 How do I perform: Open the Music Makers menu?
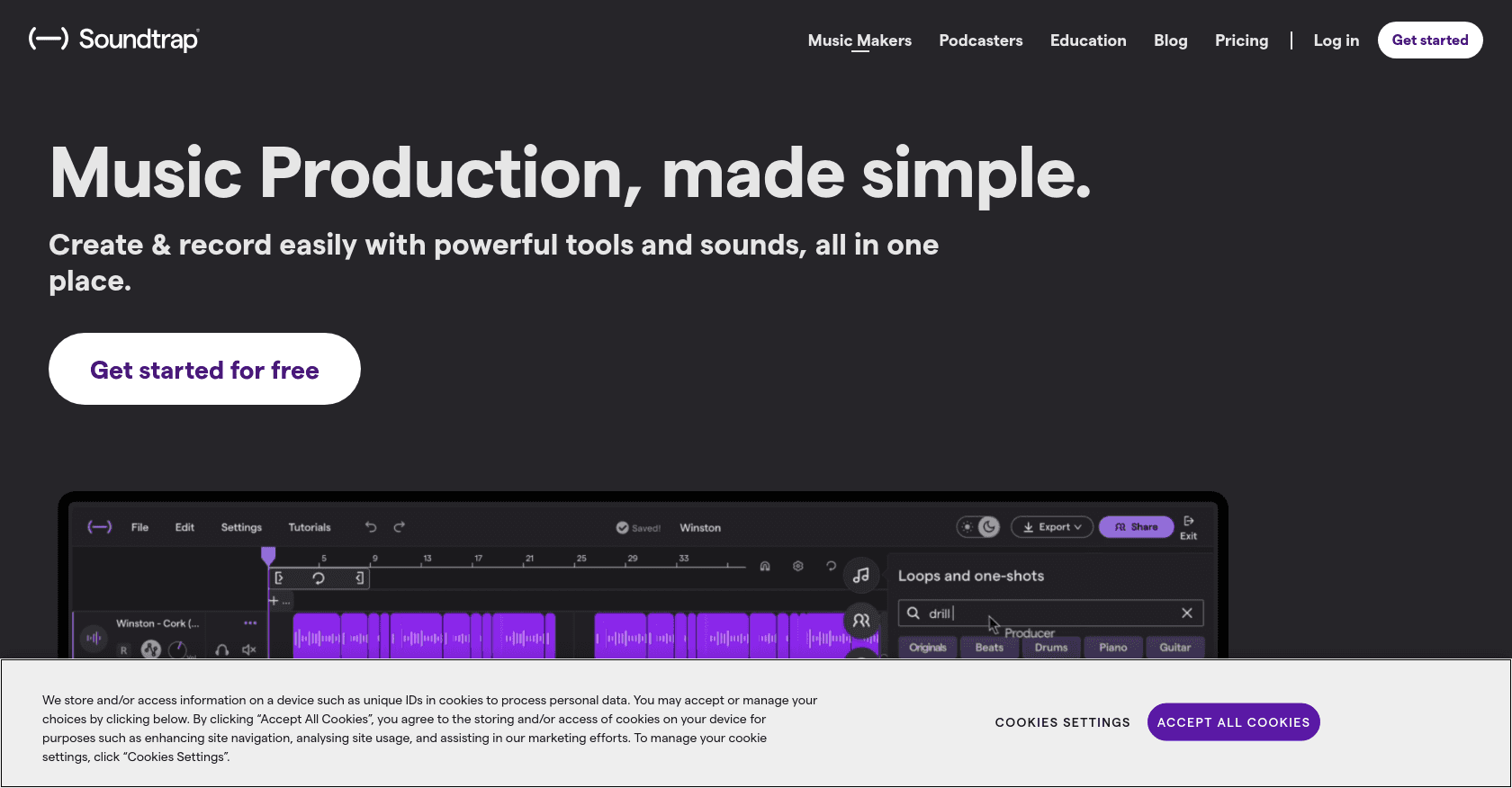pyautogui.click(x=859, y=40)
